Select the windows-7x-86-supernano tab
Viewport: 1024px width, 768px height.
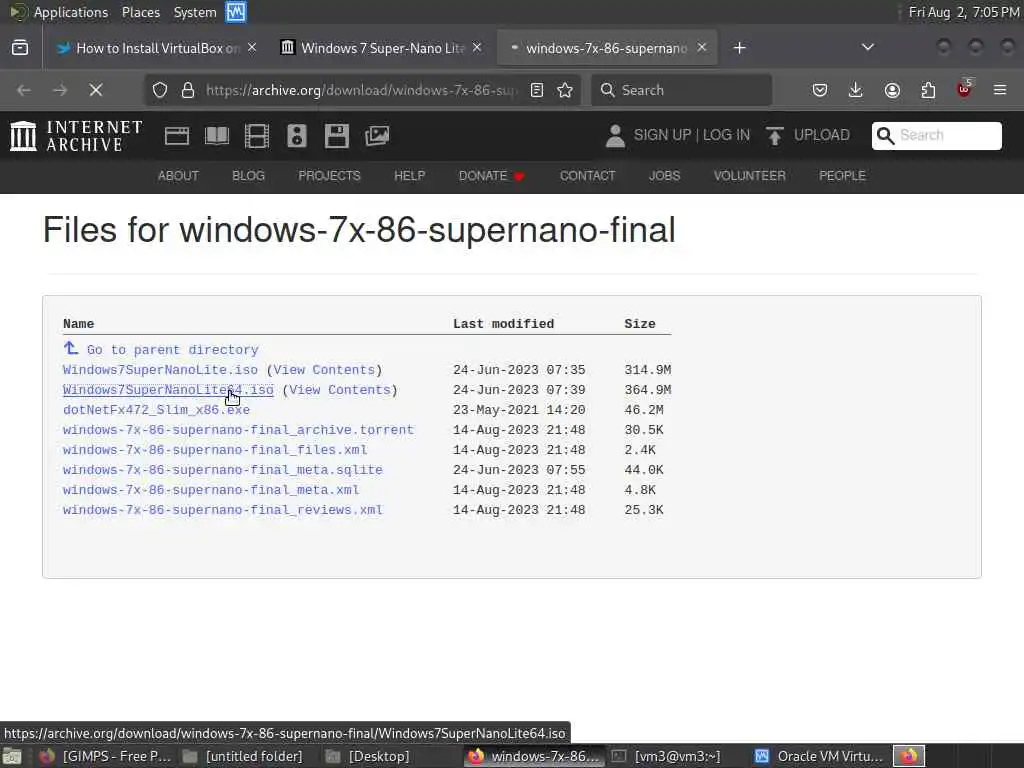[x=607, y=48]
